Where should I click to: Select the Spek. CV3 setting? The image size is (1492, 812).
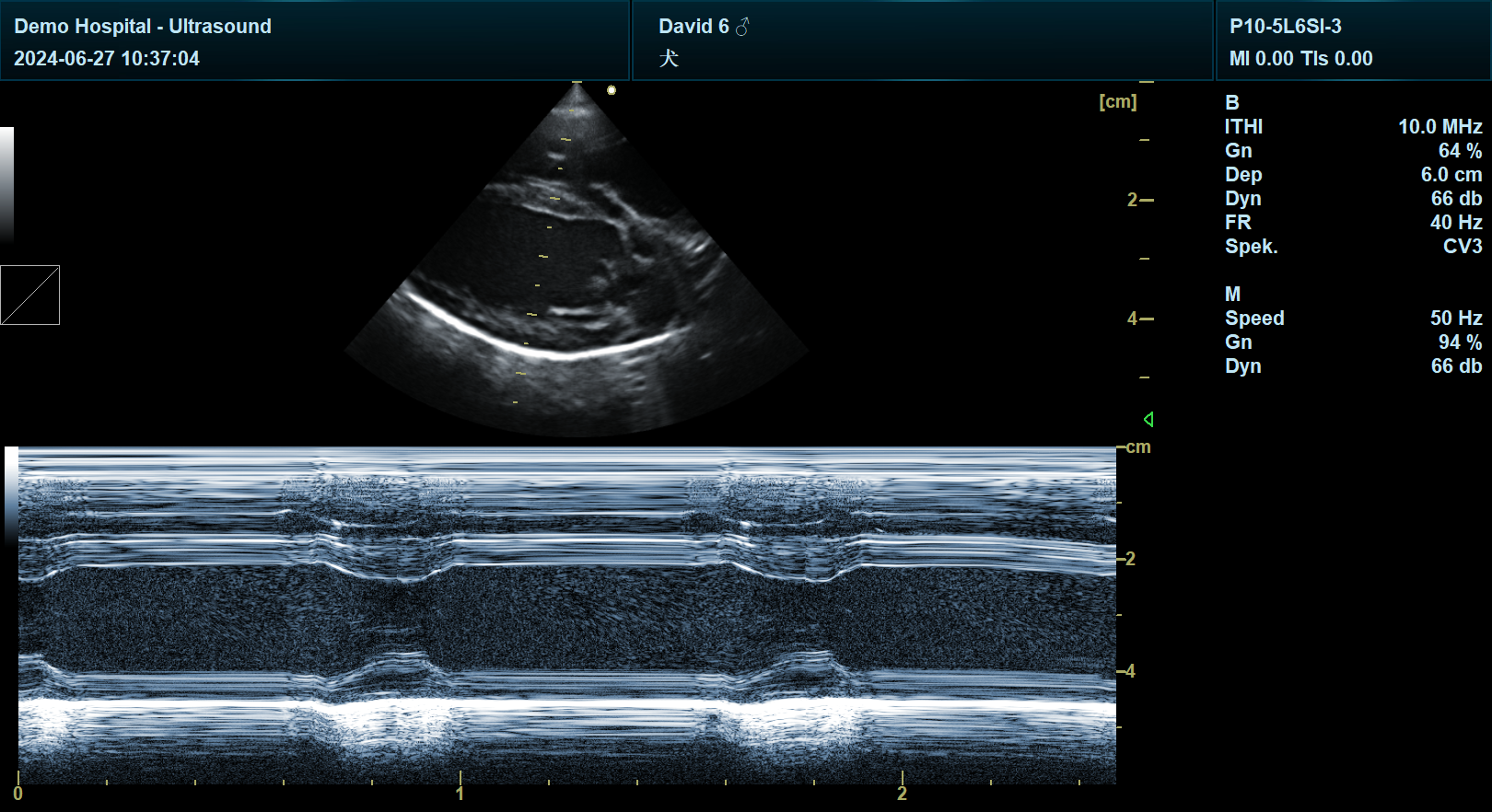(x=1462, y=247)
